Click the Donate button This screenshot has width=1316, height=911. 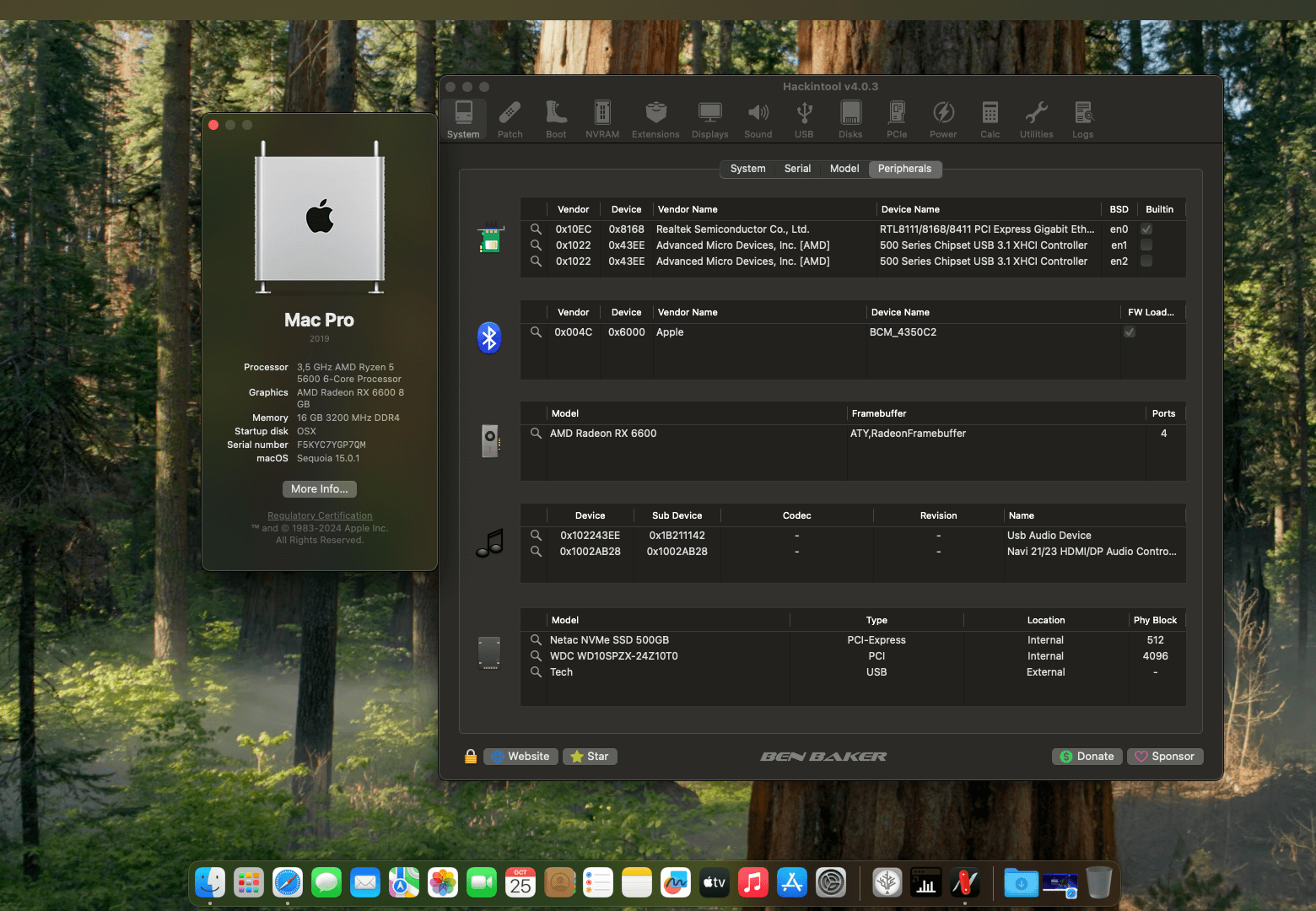click(1087, 757)
